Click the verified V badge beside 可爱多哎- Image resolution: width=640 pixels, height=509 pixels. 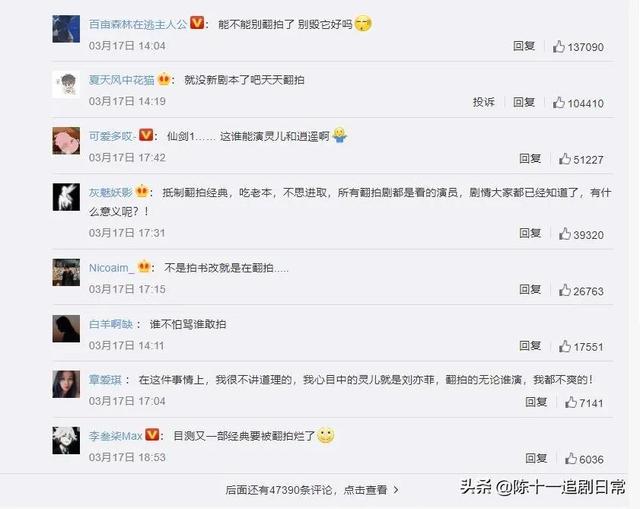click(146, 135)
